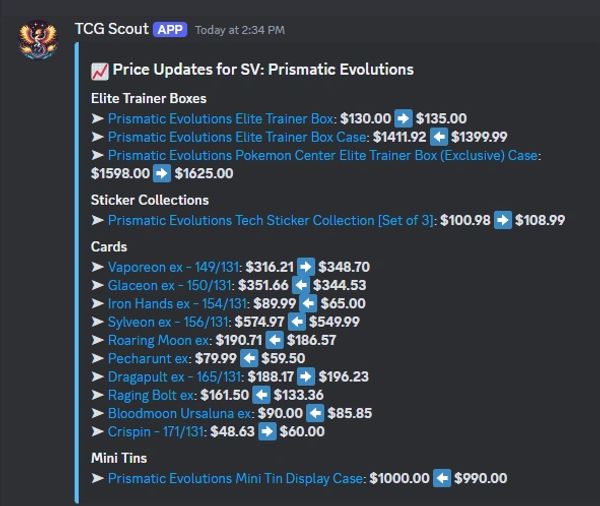This screenshot has width=600, height=506.
Task: Click the chart emoji before Price Updates
Action: click(99, 70)
